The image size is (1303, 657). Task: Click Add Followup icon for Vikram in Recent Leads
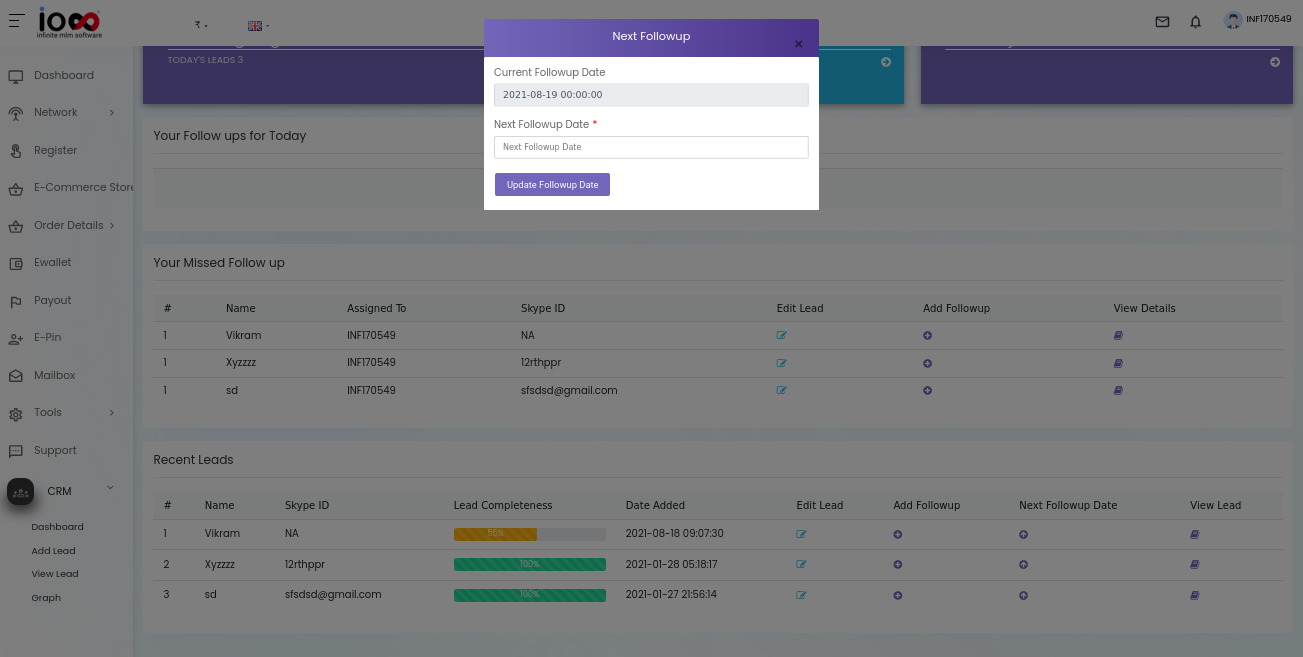[x=898, y=534]
